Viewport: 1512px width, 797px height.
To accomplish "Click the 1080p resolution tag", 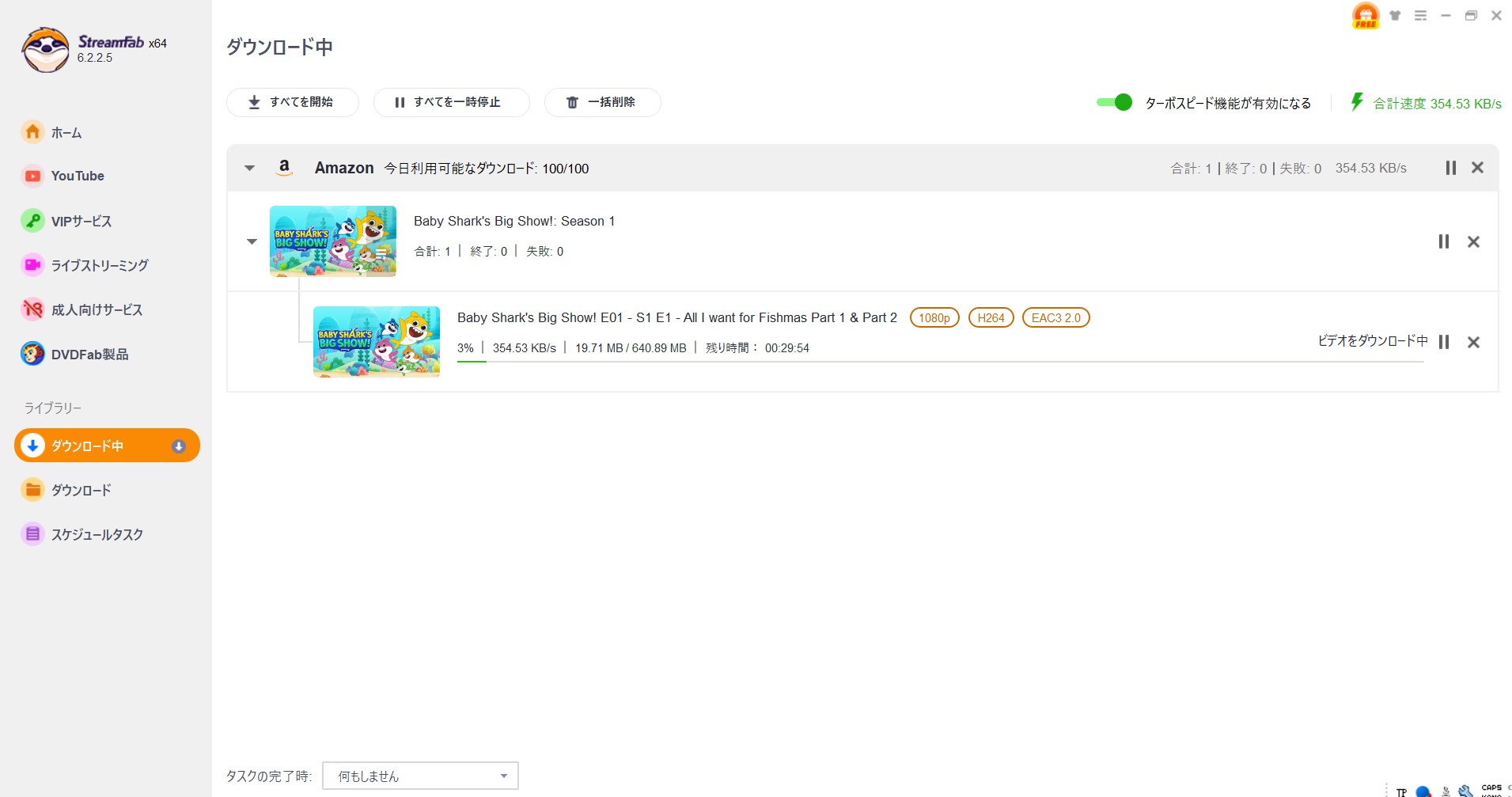I will pos(934,317).
